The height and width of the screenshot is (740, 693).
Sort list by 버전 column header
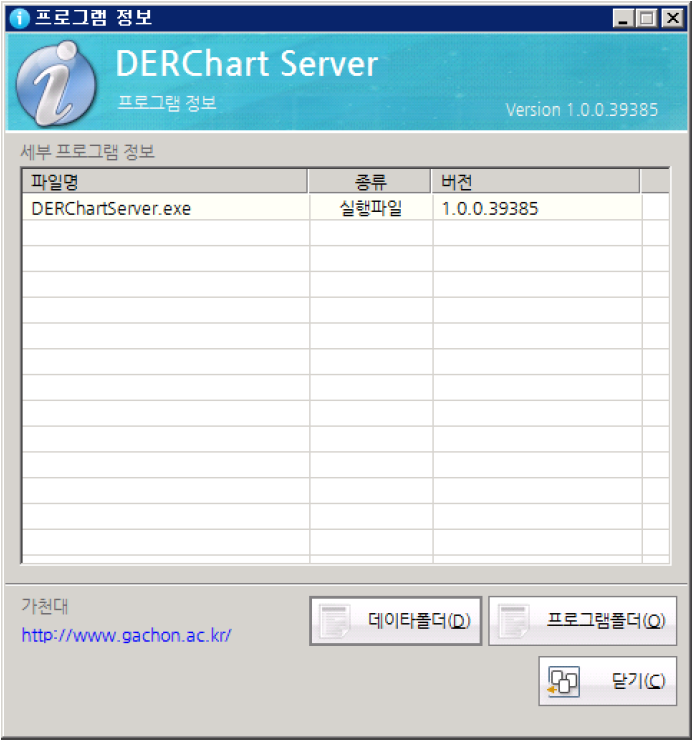535,181
